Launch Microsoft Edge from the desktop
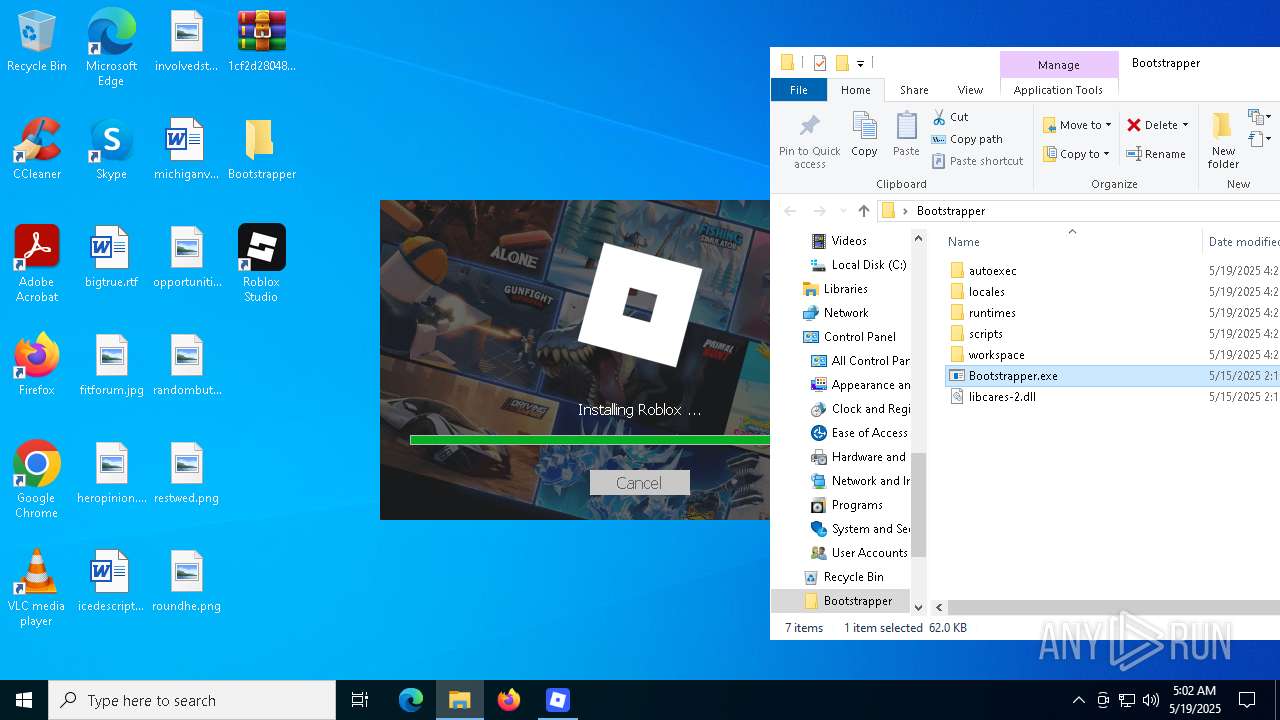Viewport: 1280px width, 720px height. coord(111,48)
